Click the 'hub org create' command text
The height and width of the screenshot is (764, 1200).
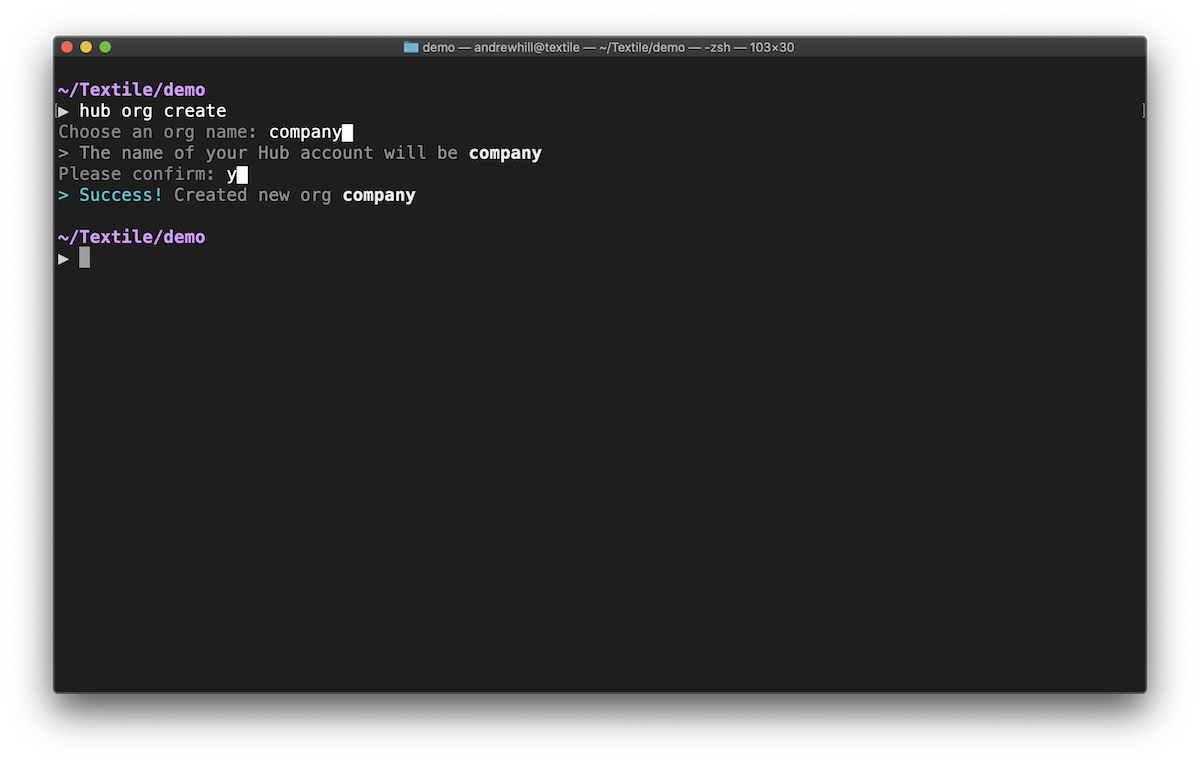coord(153,111)
